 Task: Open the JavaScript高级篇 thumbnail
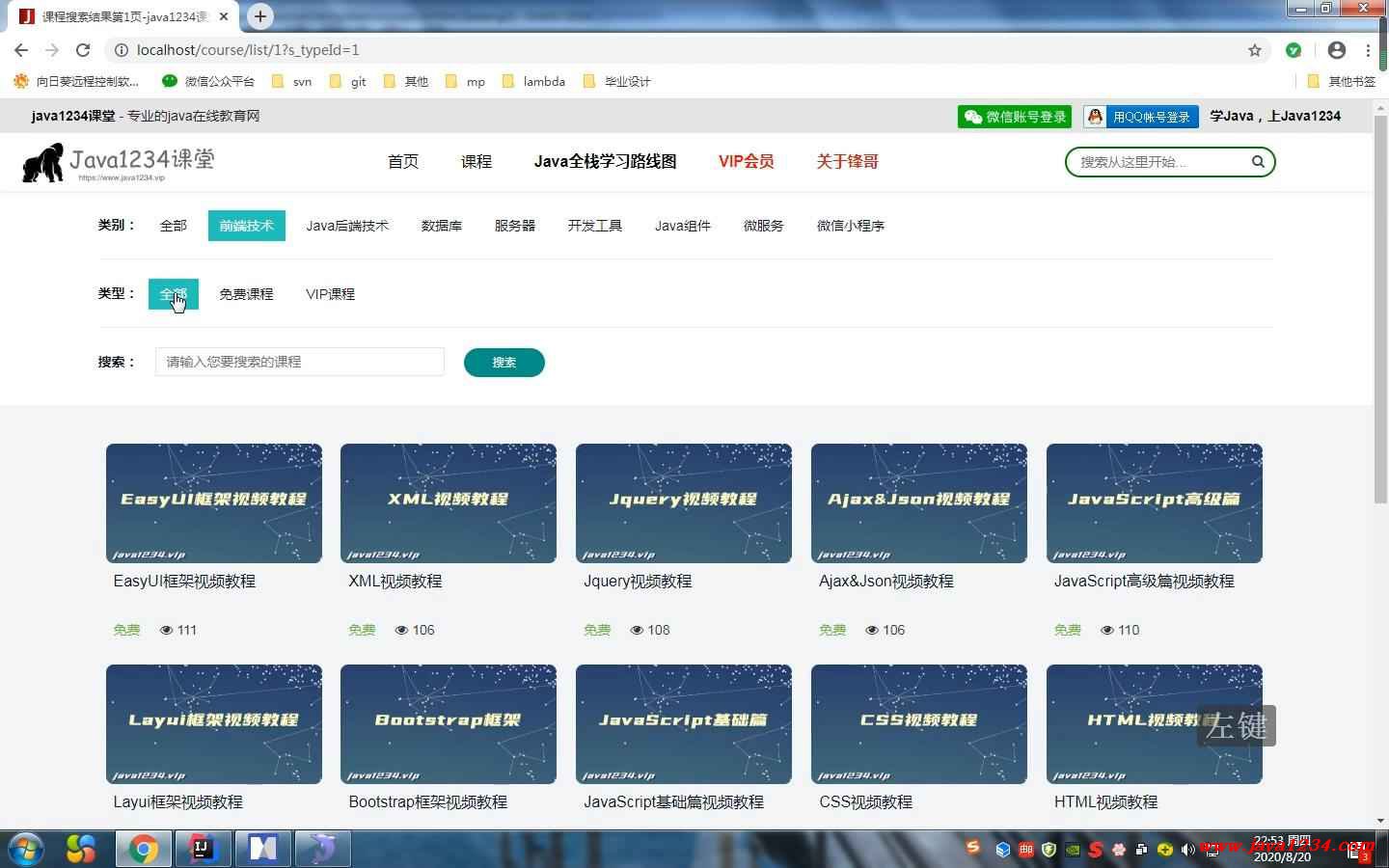[x=1155, y=503]
